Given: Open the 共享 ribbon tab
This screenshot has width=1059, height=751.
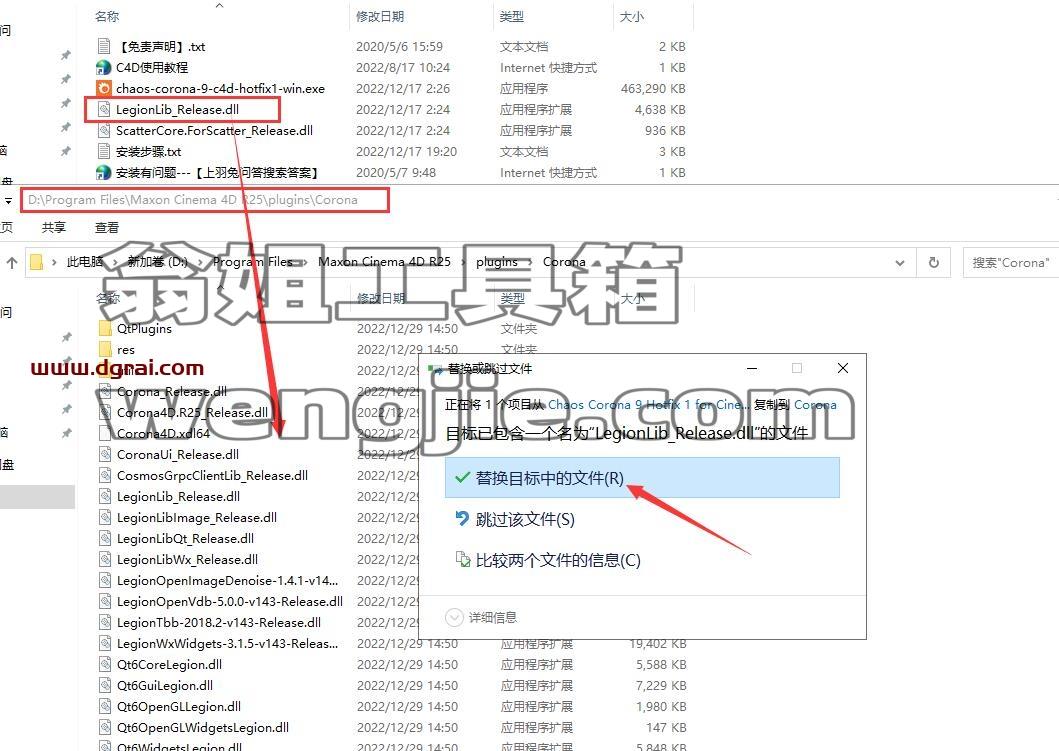Looking at the screenshot, I should [54, 228].
